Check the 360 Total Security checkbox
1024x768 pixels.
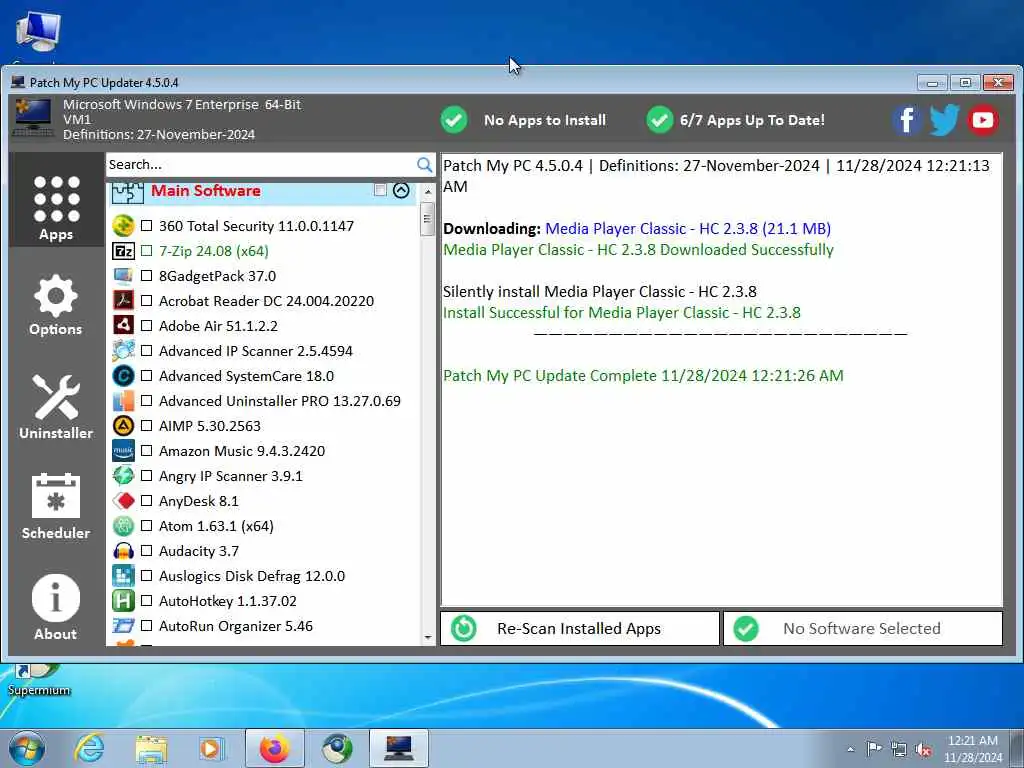pos(146,226)
